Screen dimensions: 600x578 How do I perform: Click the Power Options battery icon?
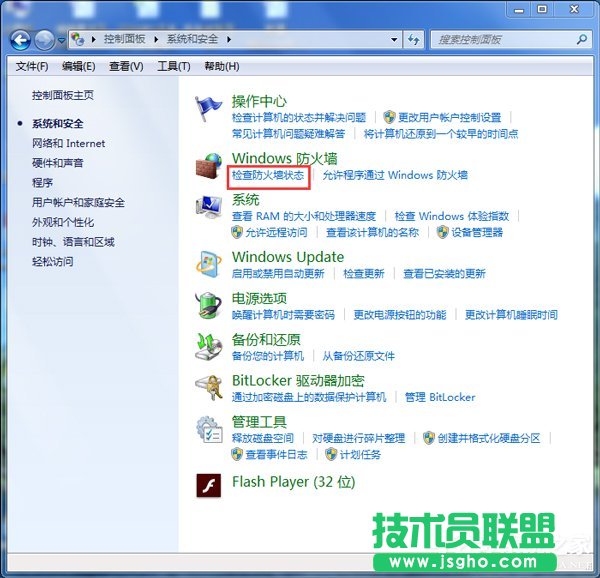tap(209, 305)
